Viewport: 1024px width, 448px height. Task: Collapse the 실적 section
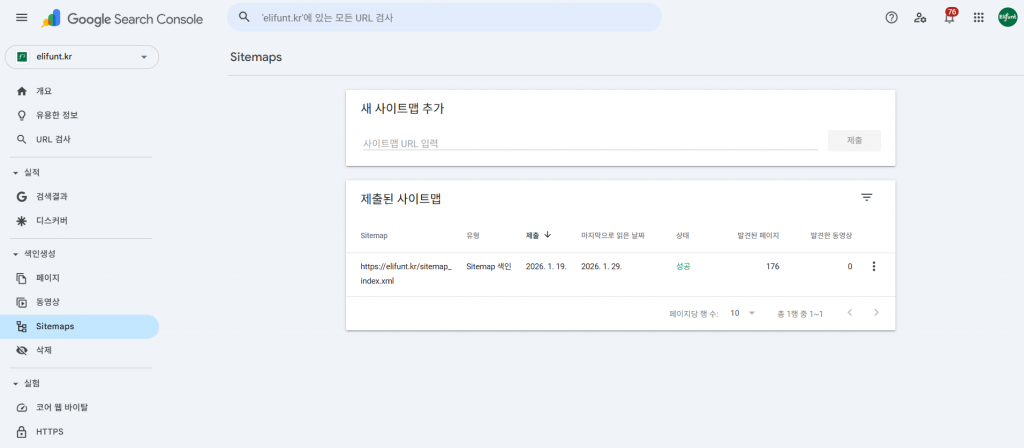(x=15, y=173)
